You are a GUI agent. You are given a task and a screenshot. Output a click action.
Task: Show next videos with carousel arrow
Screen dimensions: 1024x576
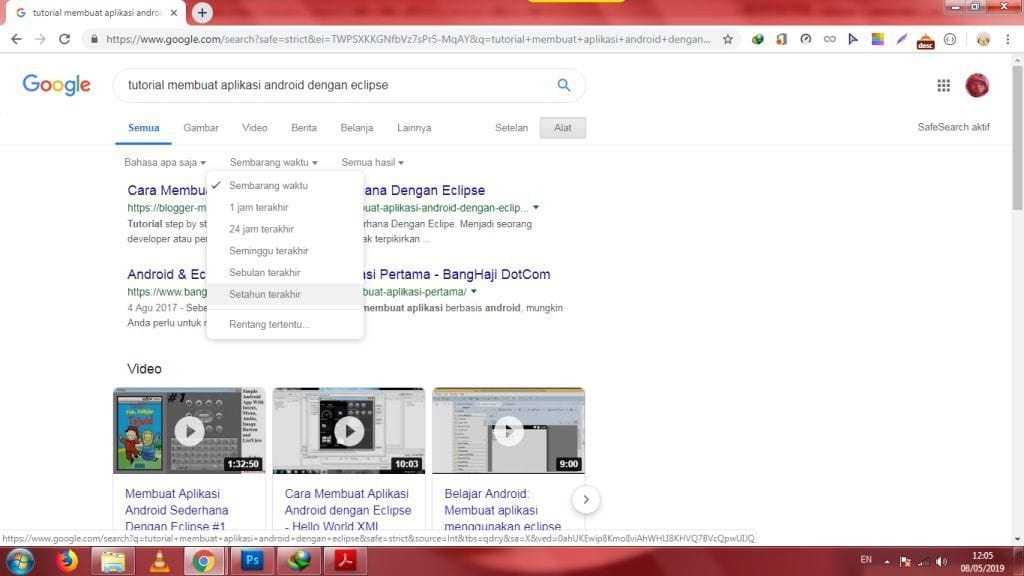[x=586, y=500]
